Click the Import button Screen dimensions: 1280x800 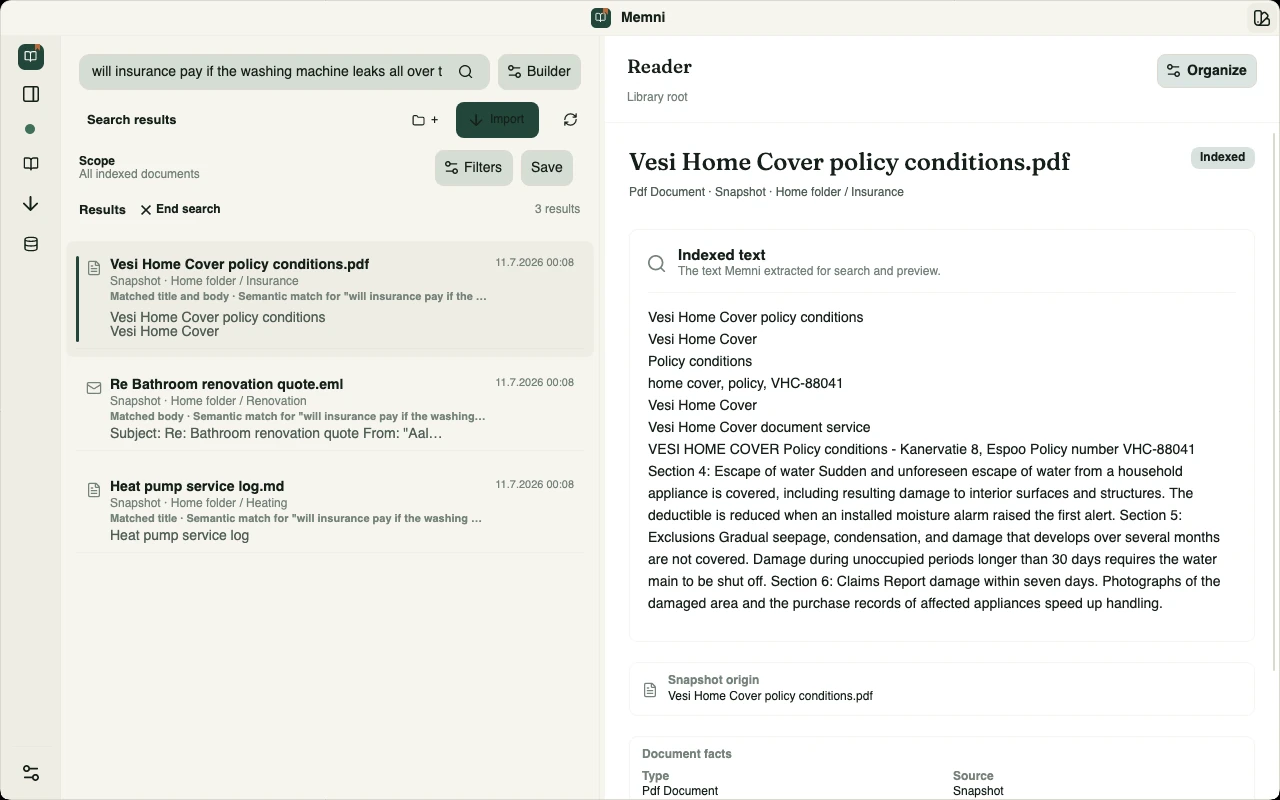click(x=497, y=120)
